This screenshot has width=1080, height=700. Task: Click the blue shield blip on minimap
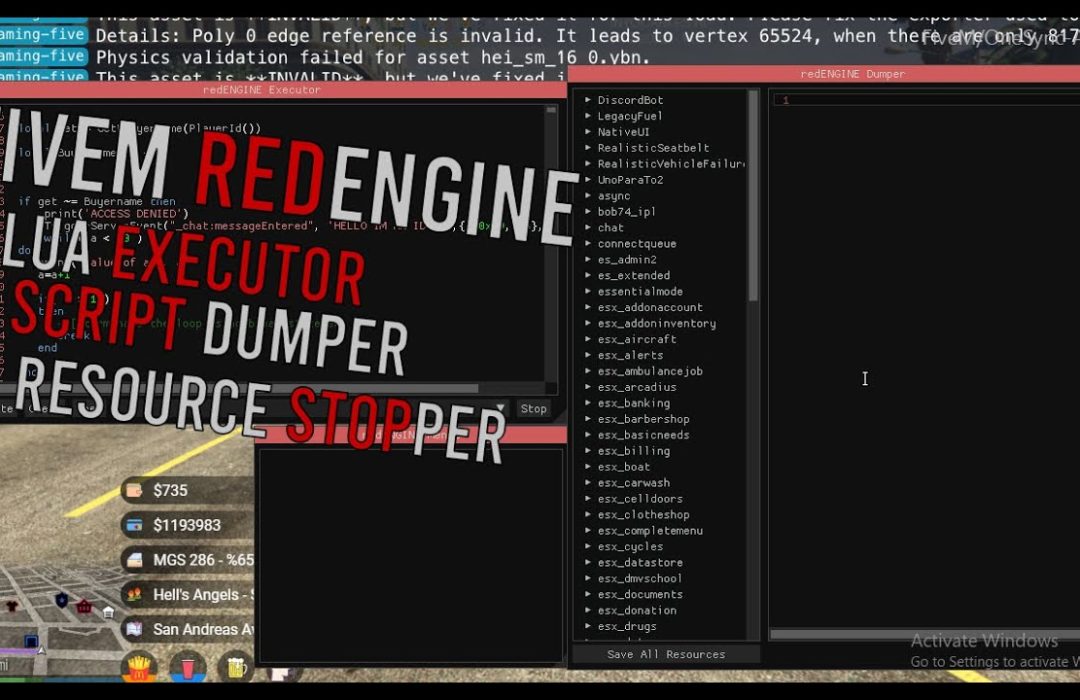62,600
